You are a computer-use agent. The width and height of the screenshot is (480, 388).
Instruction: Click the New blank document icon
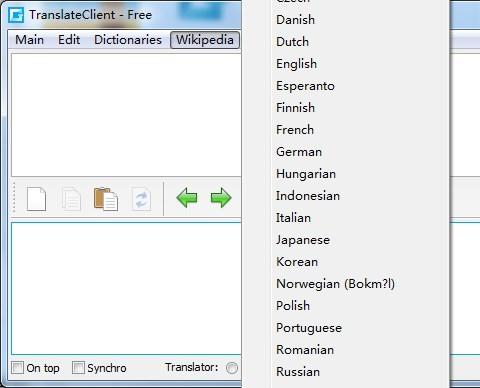36,199
